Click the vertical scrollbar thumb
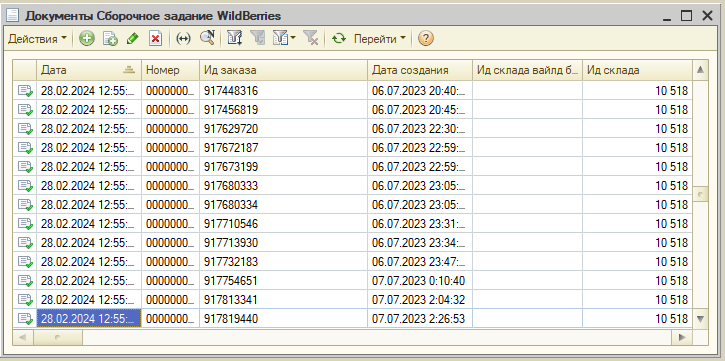Screen dimensions: 725x361 (700, 194)
